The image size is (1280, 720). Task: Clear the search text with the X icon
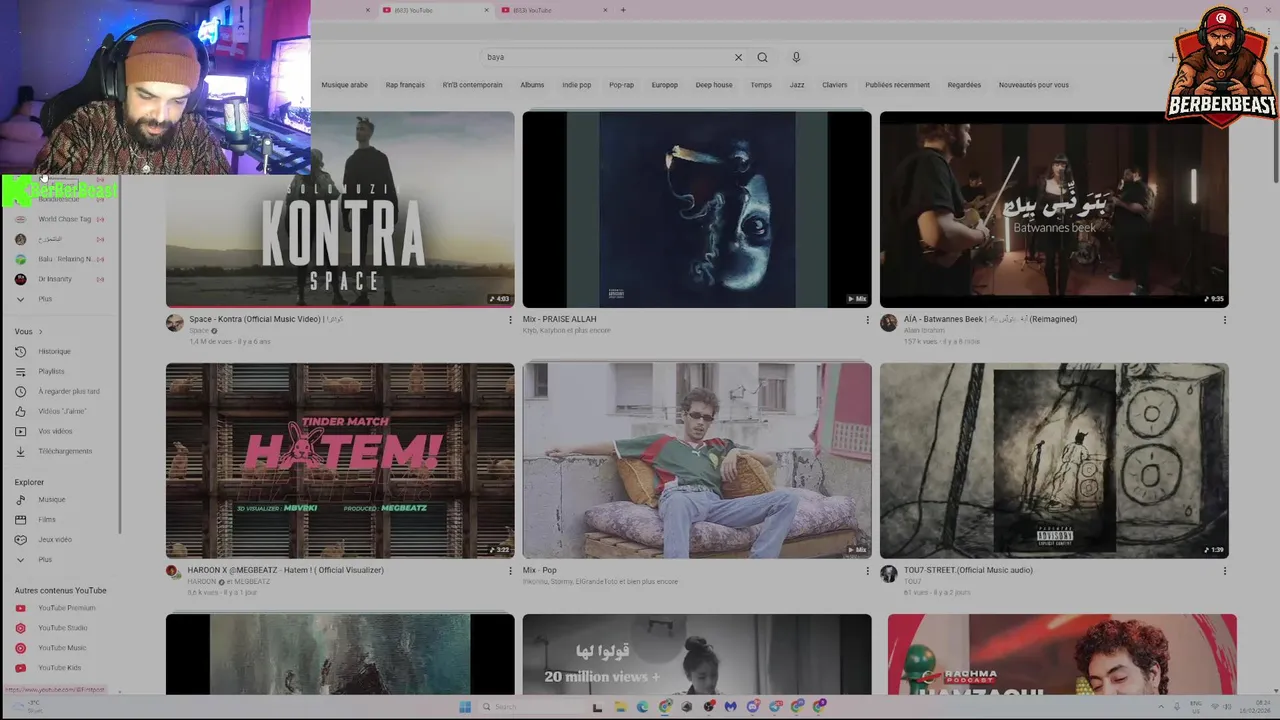point(738,57)
